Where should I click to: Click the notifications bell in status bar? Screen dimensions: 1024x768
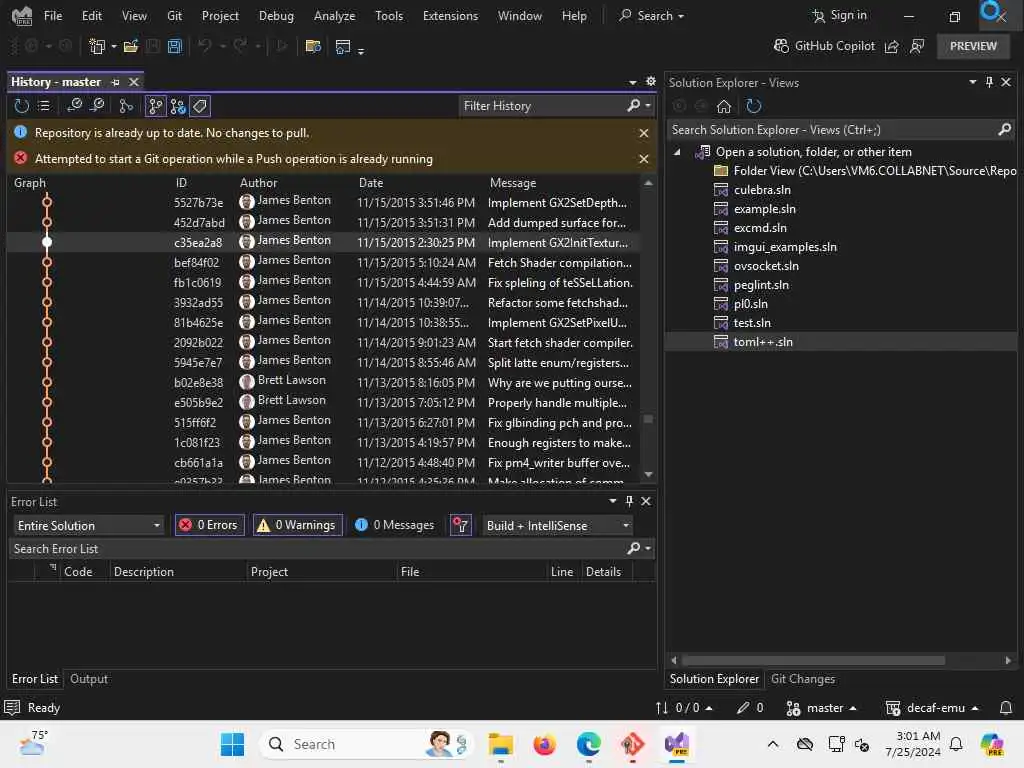click(x=1006, y=708)
